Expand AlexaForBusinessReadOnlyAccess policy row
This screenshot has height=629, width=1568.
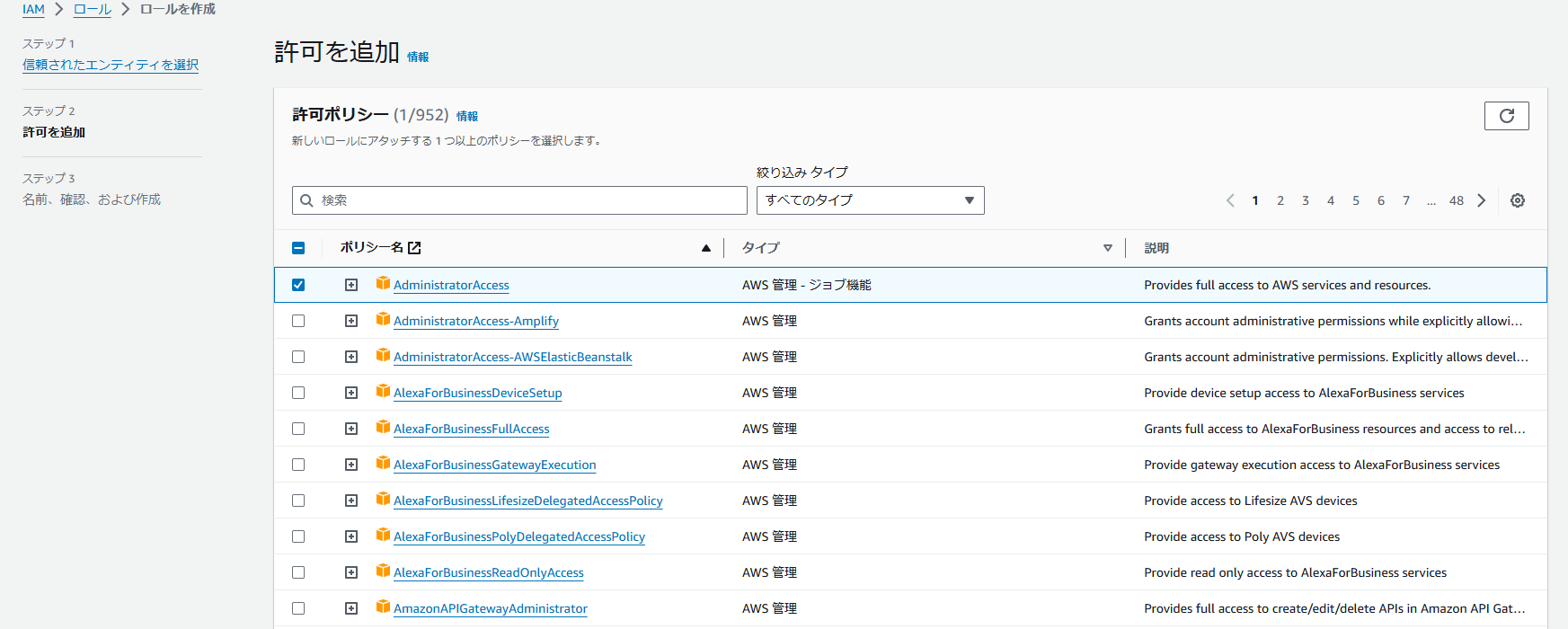click(x=351, y=572)
